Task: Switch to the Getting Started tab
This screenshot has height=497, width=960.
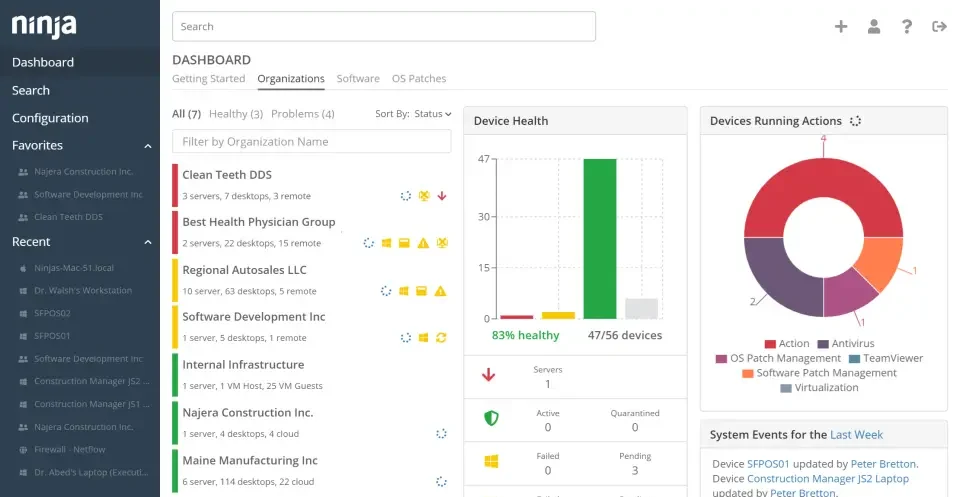Action: [208, 78]
